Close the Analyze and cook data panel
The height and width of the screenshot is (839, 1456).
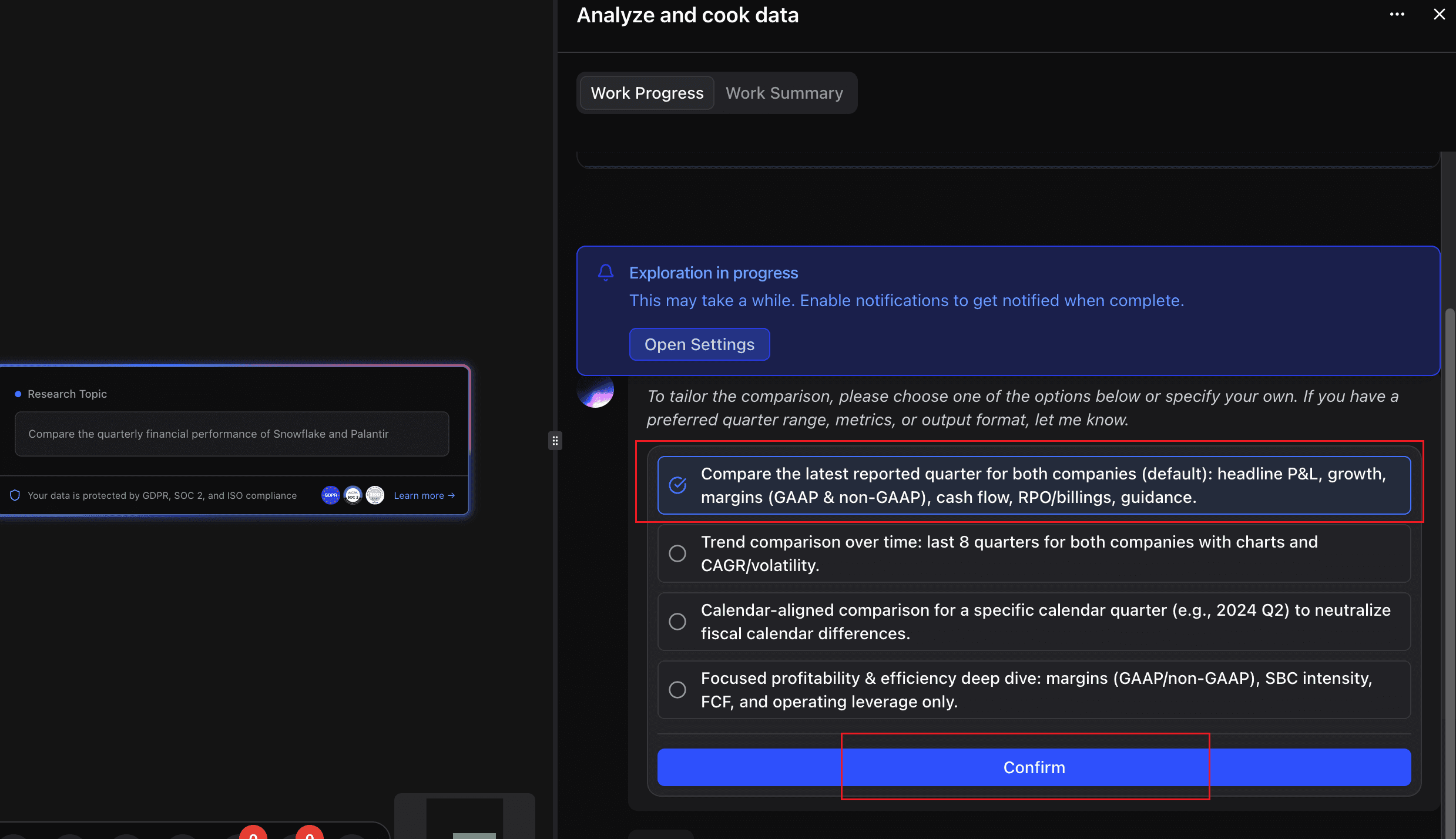click(1439, 15)
